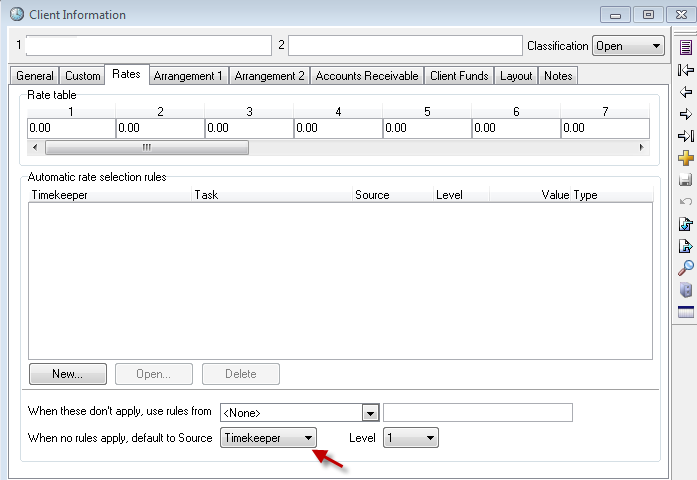The height and width of the screenshot is (480, 697).
Task: Click the rate table horizontal scrollbar thumb
Action: pos(145,147)
